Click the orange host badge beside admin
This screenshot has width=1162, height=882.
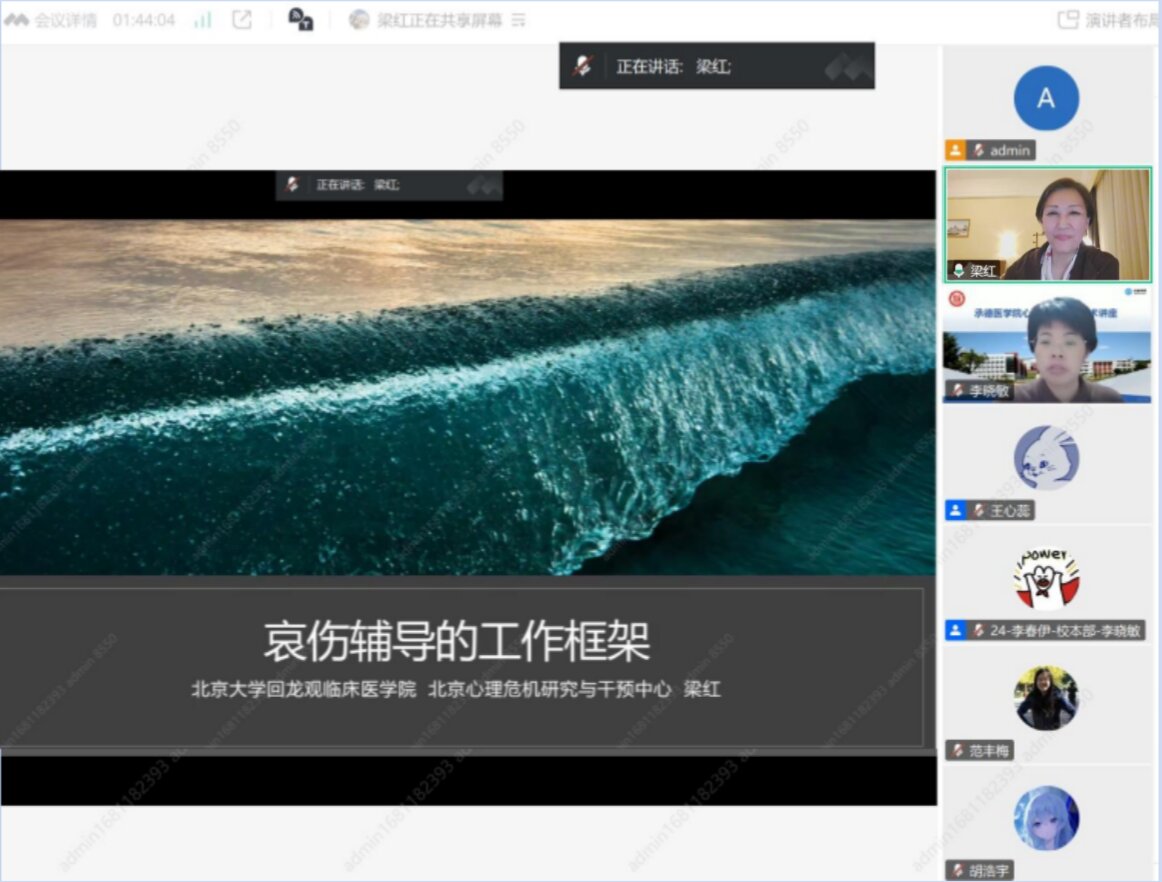click(x=955, y=150)
